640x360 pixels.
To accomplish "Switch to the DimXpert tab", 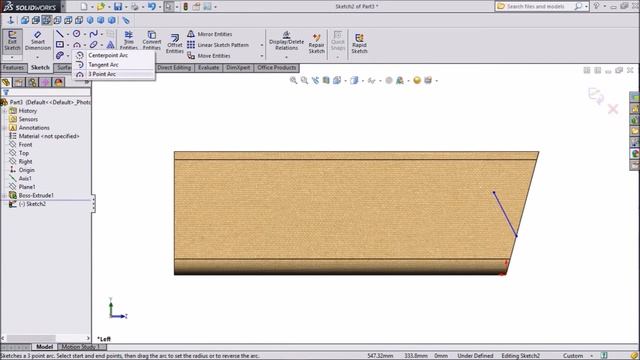I will click(238, 68).
